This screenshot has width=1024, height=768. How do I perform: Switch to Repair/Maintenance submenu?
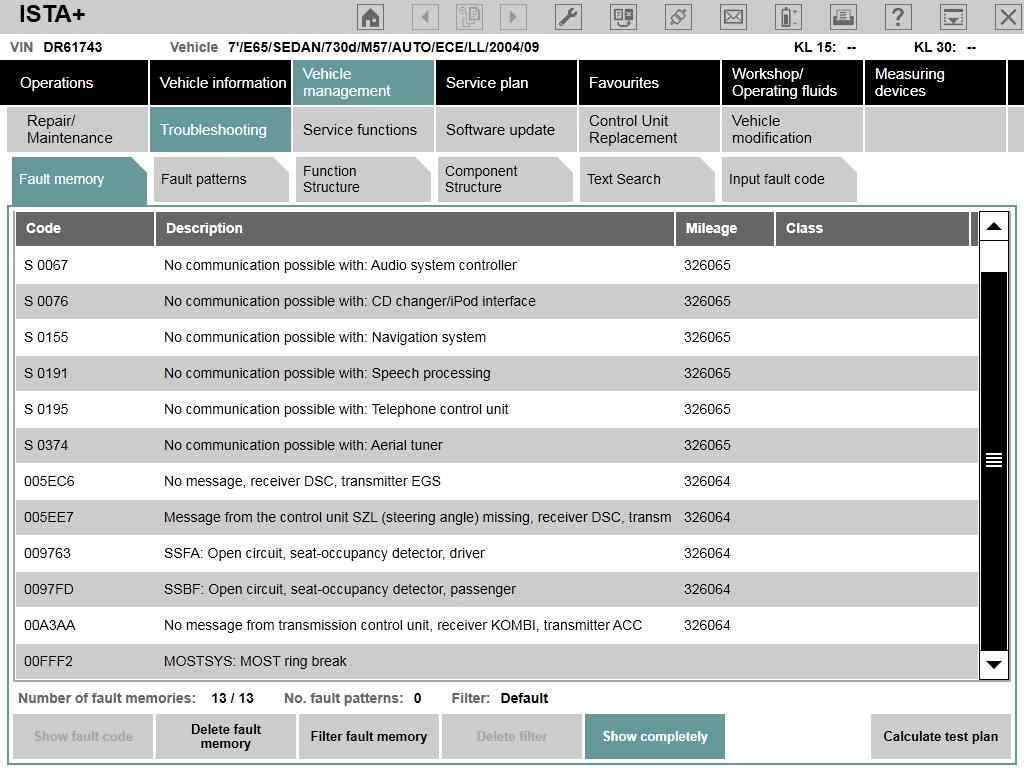point(77,129)
